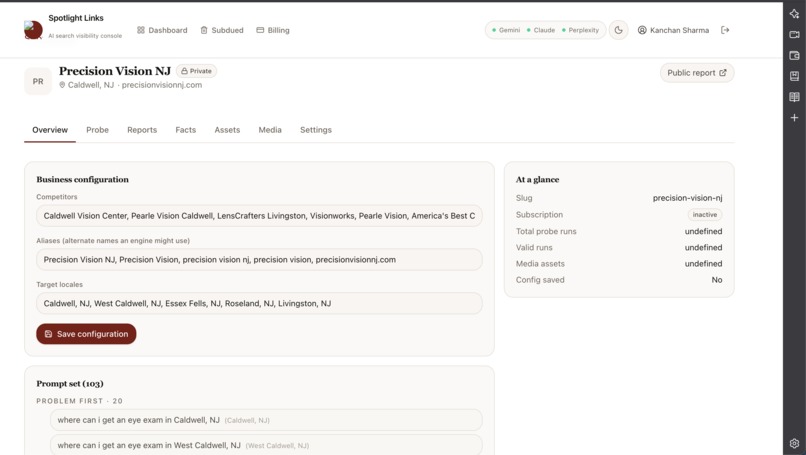Click the Prompt set (103) heading
The width and height of the screenshot is (806, 455).
coord(70,384)
